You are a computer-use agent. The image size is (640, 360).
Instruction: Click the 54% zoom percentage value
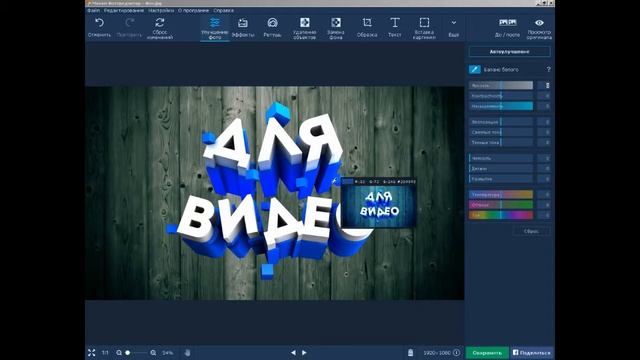[168, 353]
